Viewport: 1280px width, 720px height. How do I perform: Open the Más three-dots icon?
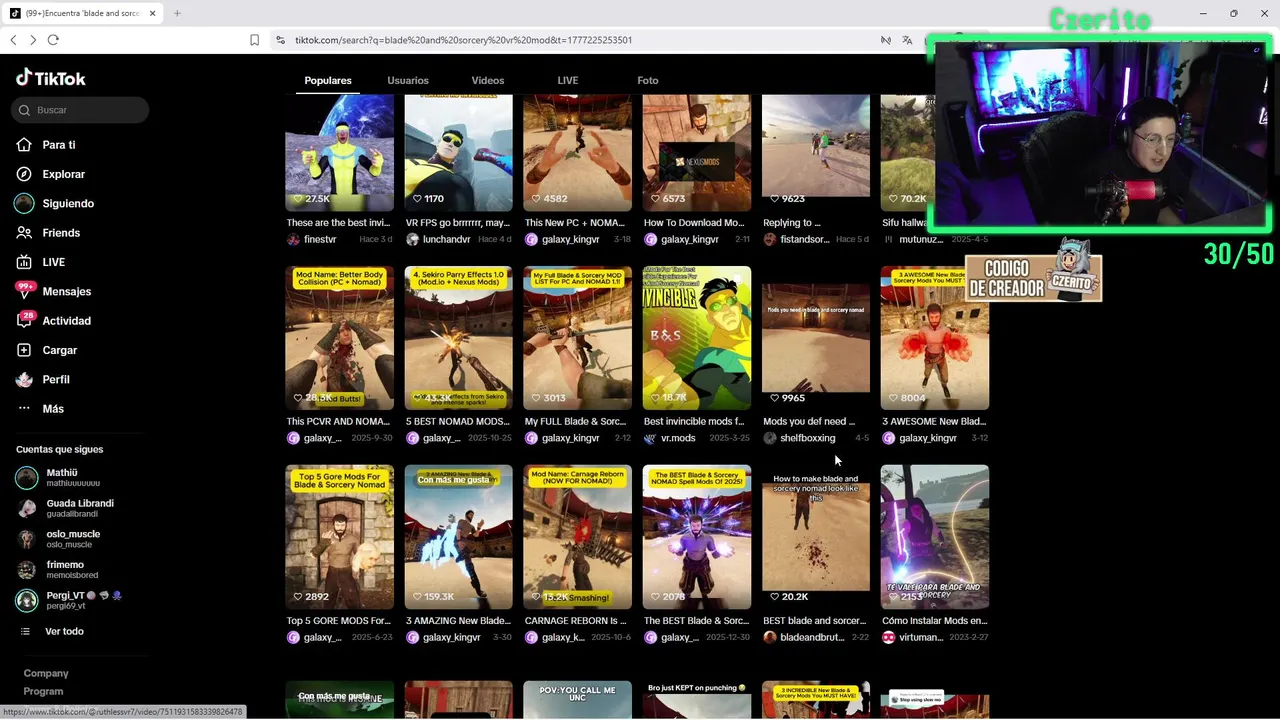point(24,409)
